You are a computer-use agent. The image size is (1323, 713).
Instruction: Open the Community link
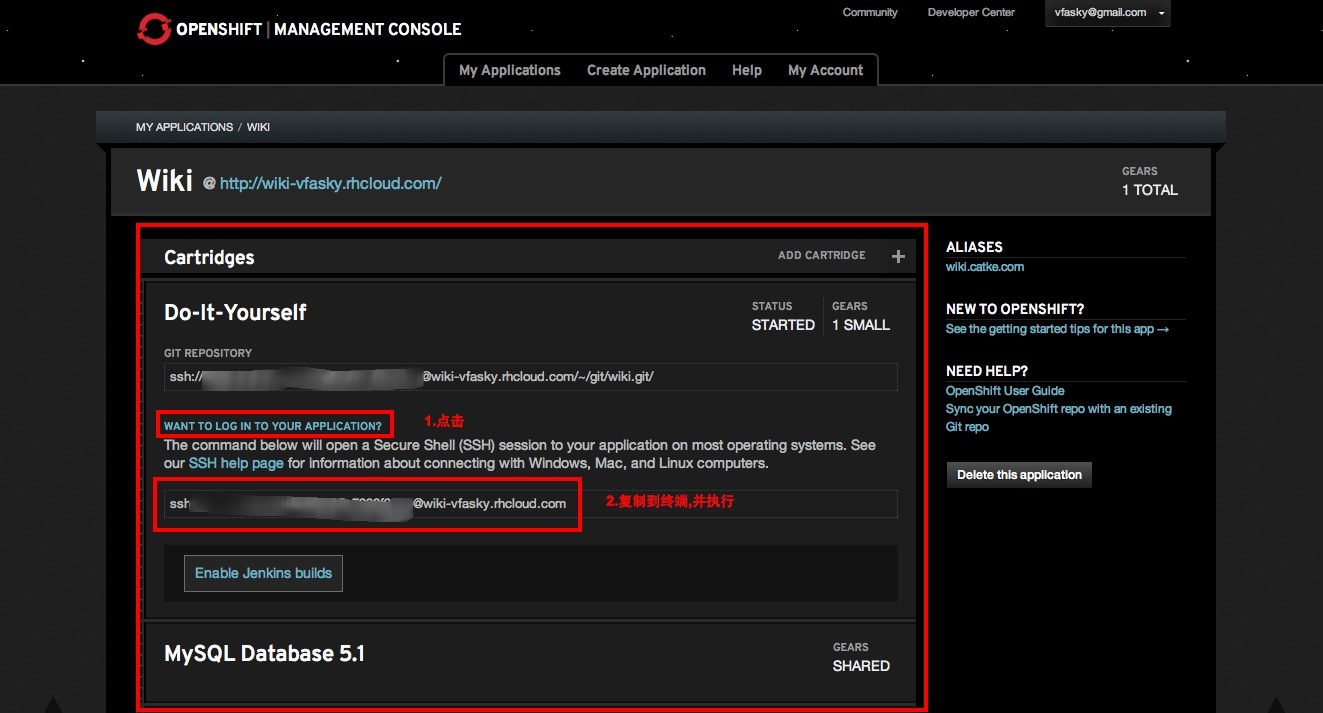pyautogui.click(x=870, y=13)
